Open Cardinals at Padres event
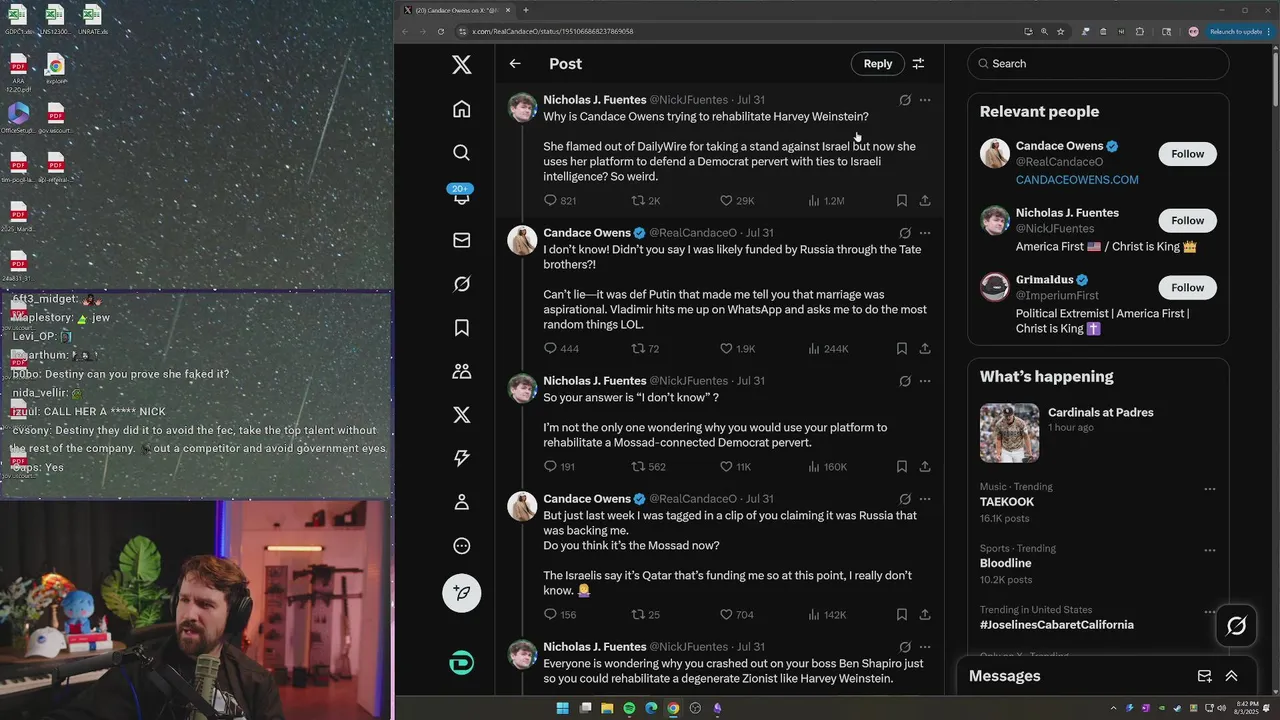This screenshot has width=1280, height=720. (x=1101, y=412)
